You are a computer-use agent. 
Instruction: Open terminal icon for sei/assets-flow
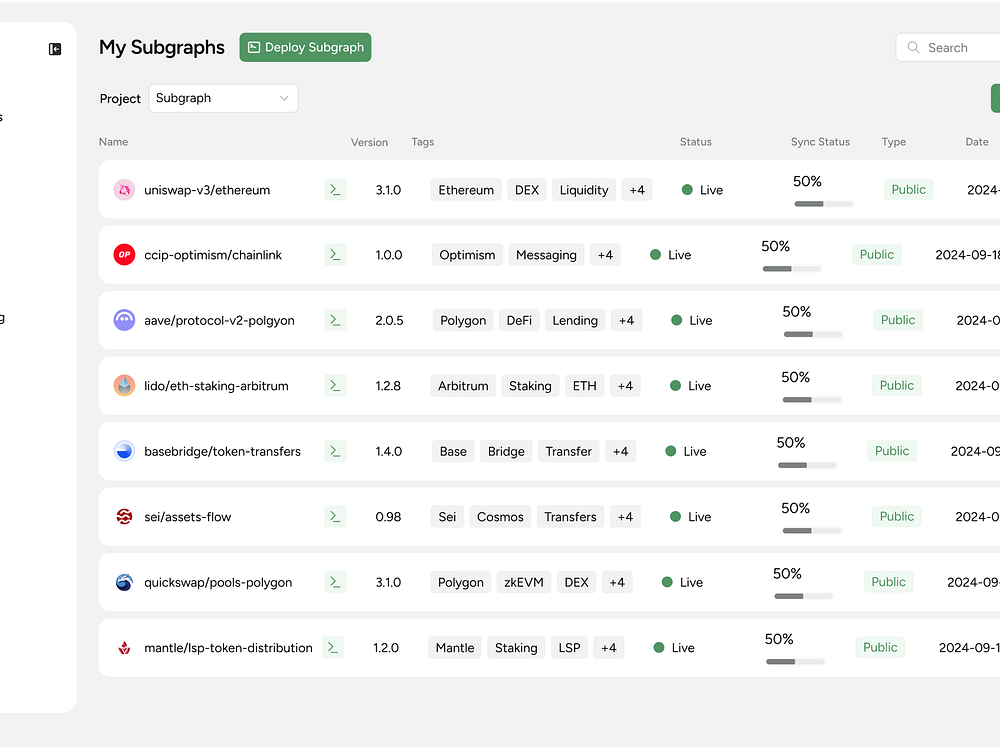point(335,517)
